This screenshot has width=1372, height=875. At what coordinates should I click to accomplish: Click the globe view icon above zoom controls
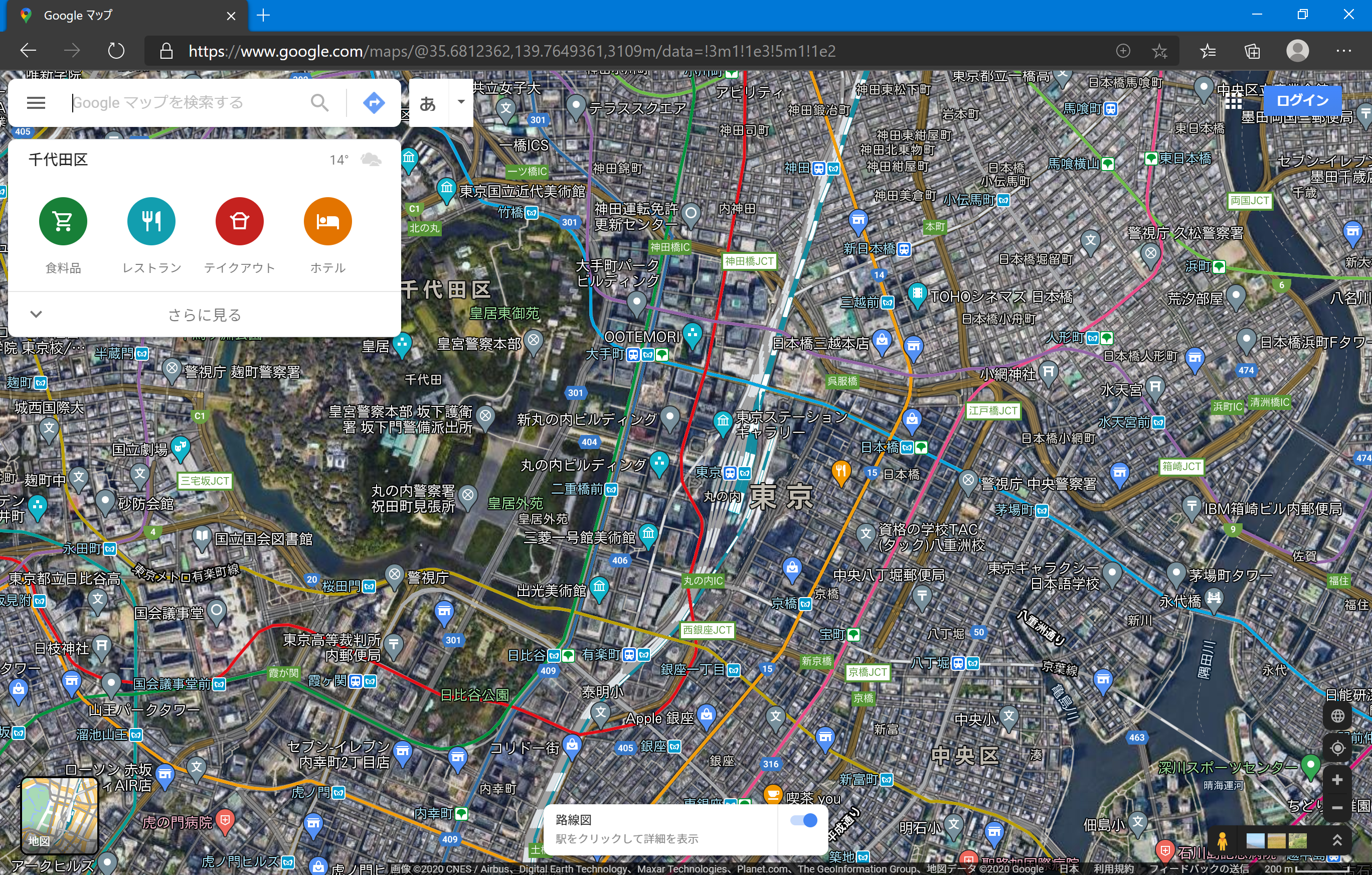(1337, 715)
